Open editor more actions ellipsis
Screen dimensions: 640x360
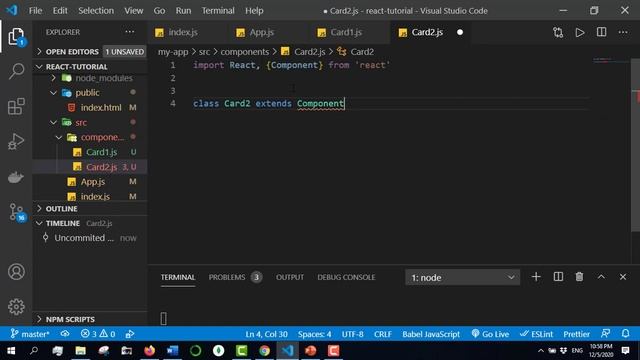click(x=623, y=32)
